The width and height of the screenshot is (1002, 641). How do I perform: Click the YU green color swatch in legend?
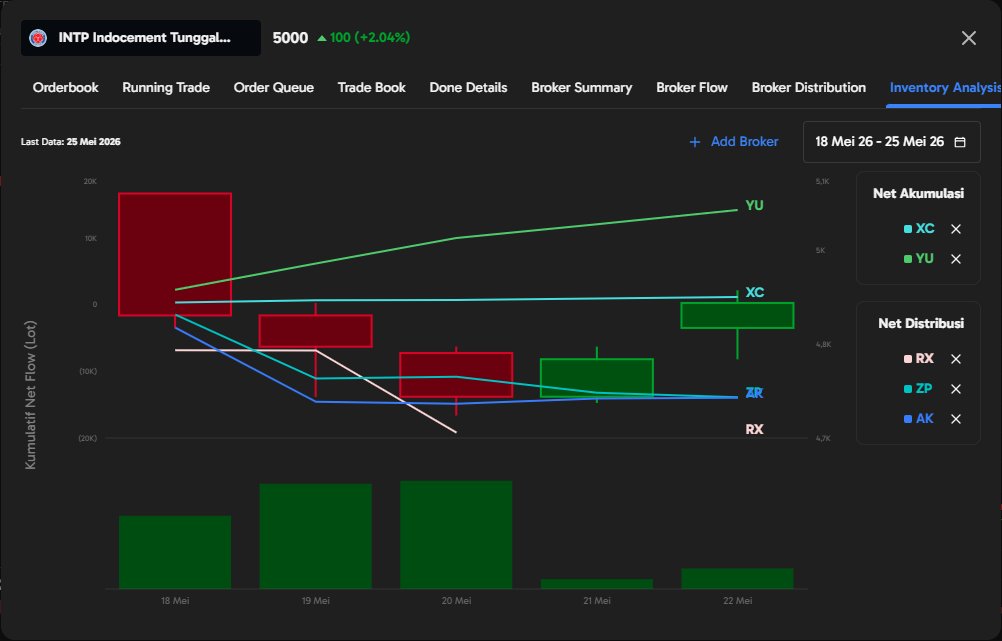point(907,259)
